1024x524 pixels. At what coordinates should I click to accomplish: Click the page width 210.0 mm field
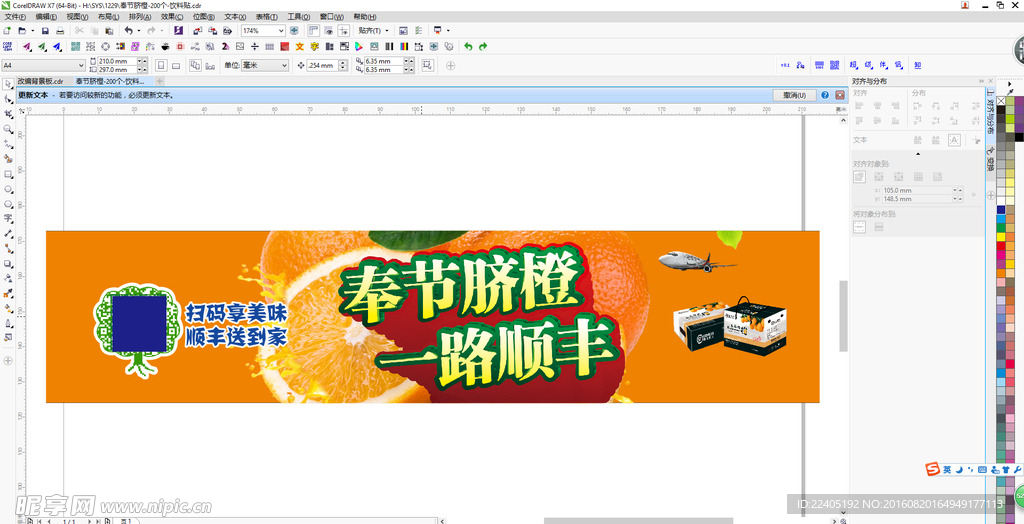click(x=118, y=61)
